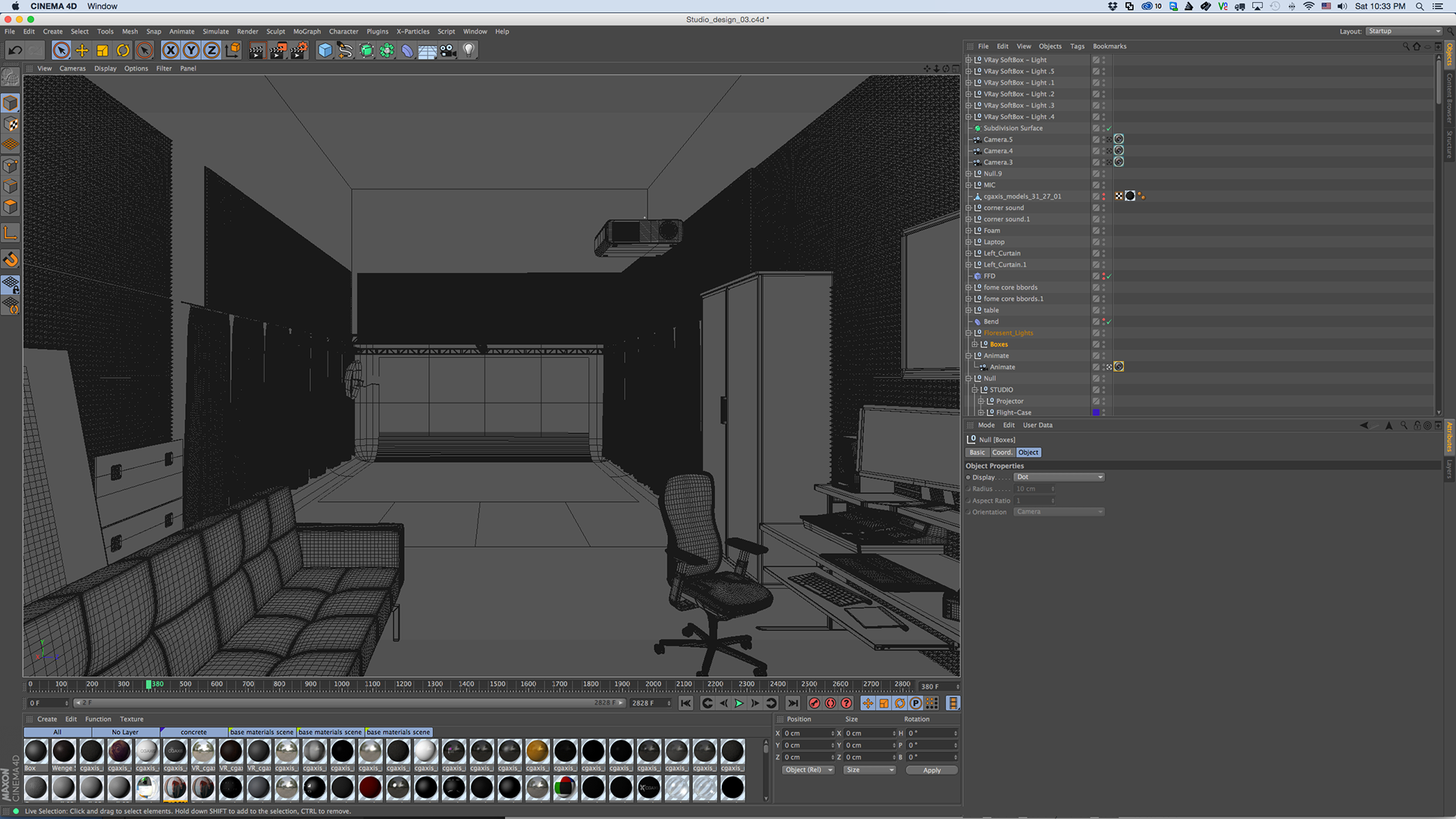
Task: Toggle the X-axis lock
Action: (x=171, y=50)
